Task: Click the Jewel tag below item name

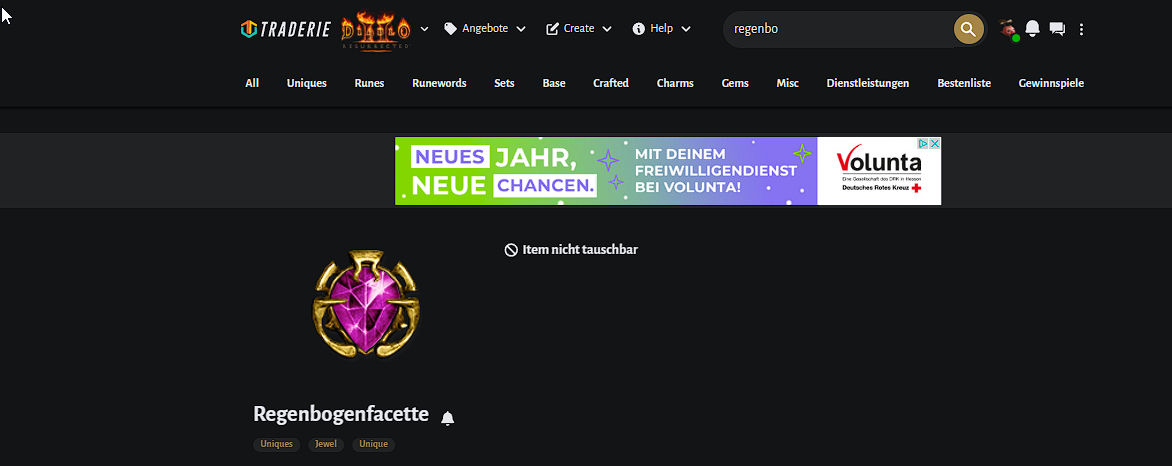Action: (x=326, y=444)
